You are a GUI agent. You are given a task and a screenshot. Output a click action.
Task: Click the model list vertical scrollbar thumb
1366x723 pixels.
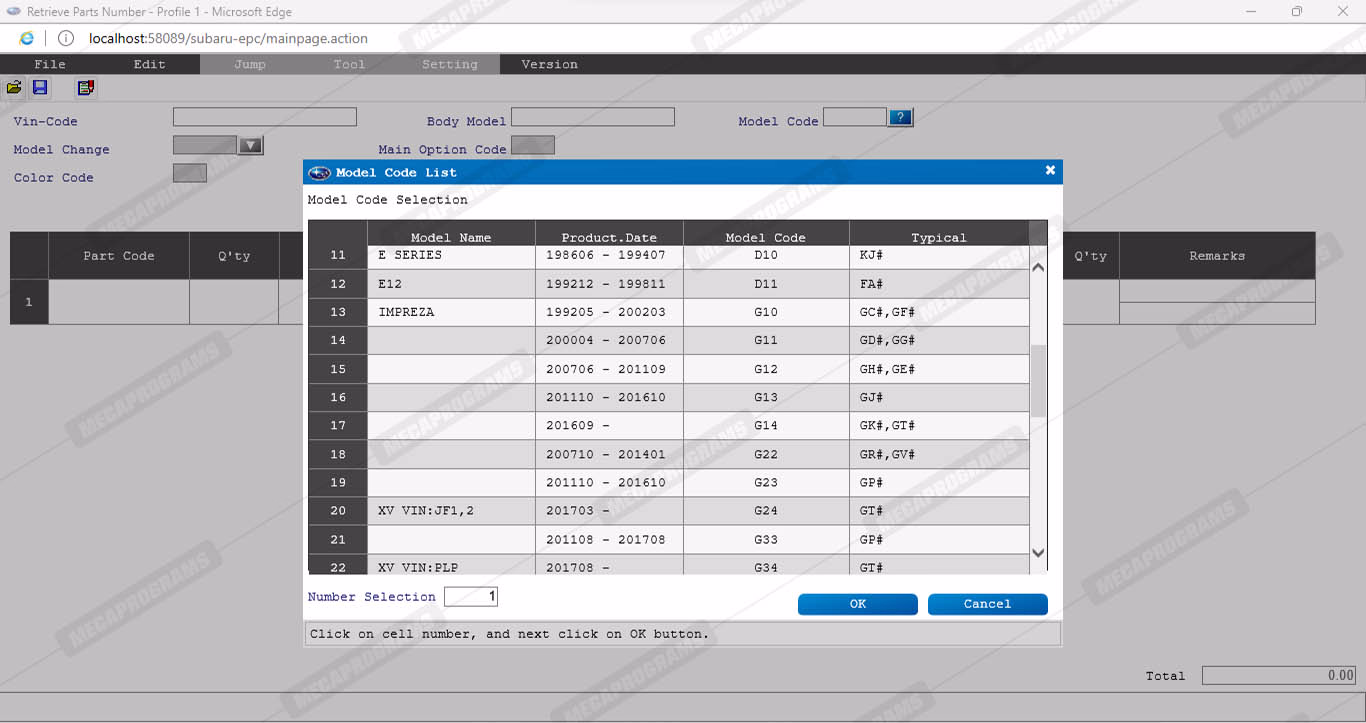click(1038, 381)
